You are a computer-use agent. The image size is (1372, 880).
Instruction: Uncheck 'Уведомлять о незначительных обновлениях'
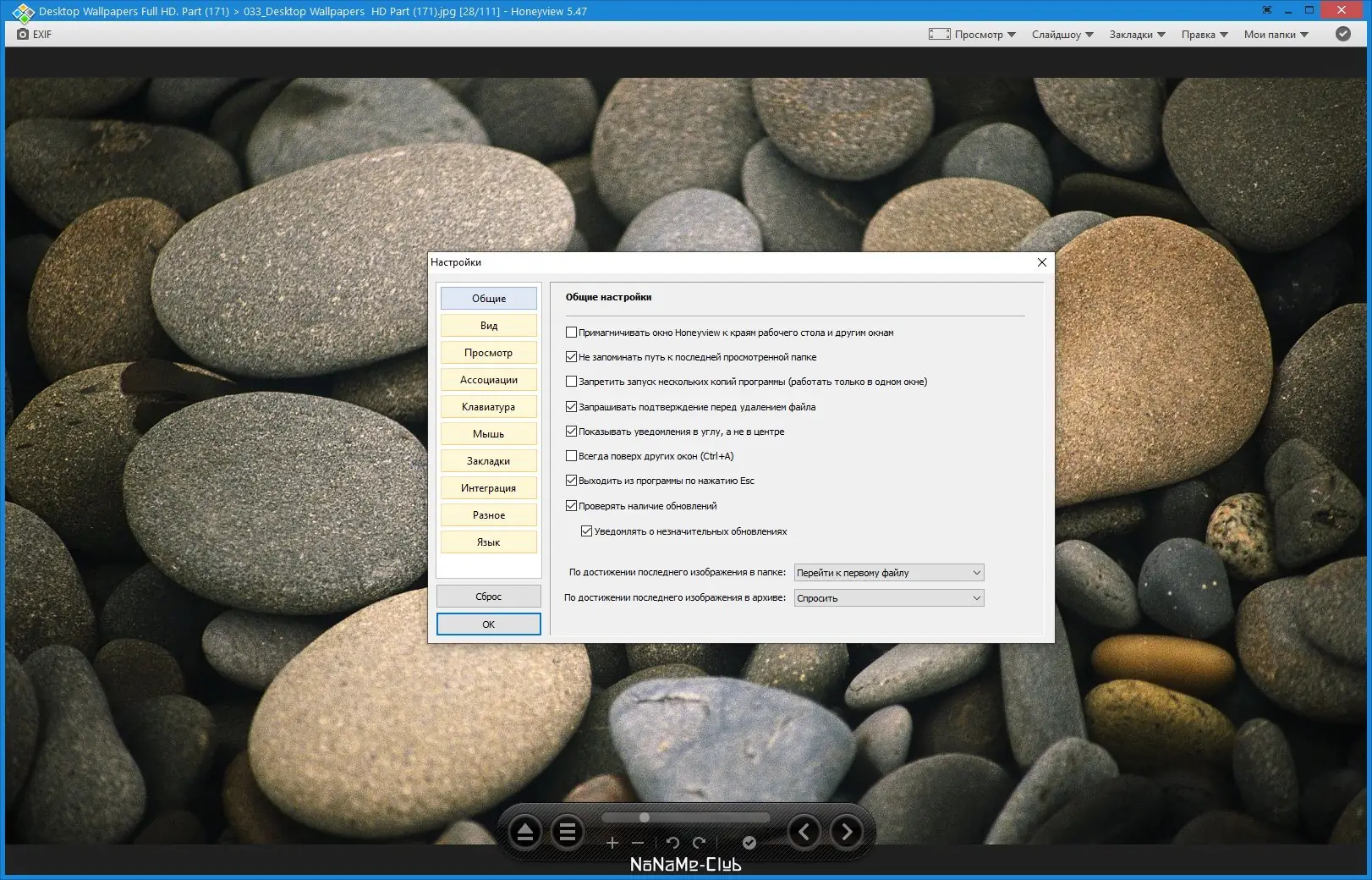tap(586, 531)
